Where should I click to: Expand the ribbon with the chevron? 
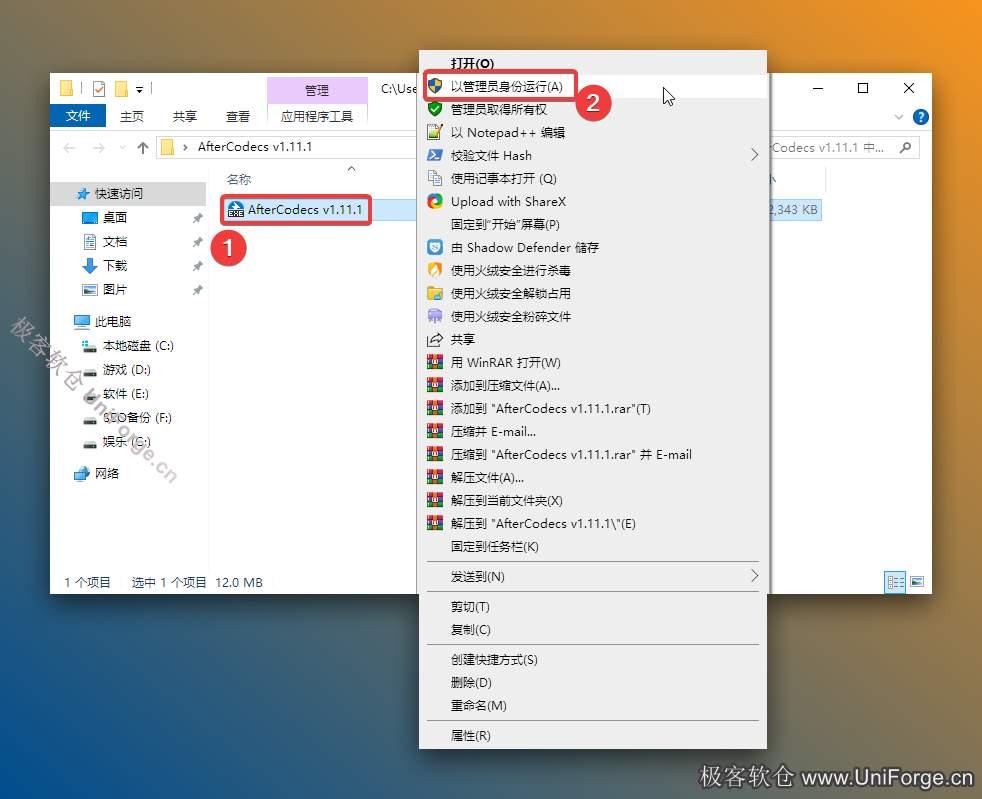tap(899, 117)
